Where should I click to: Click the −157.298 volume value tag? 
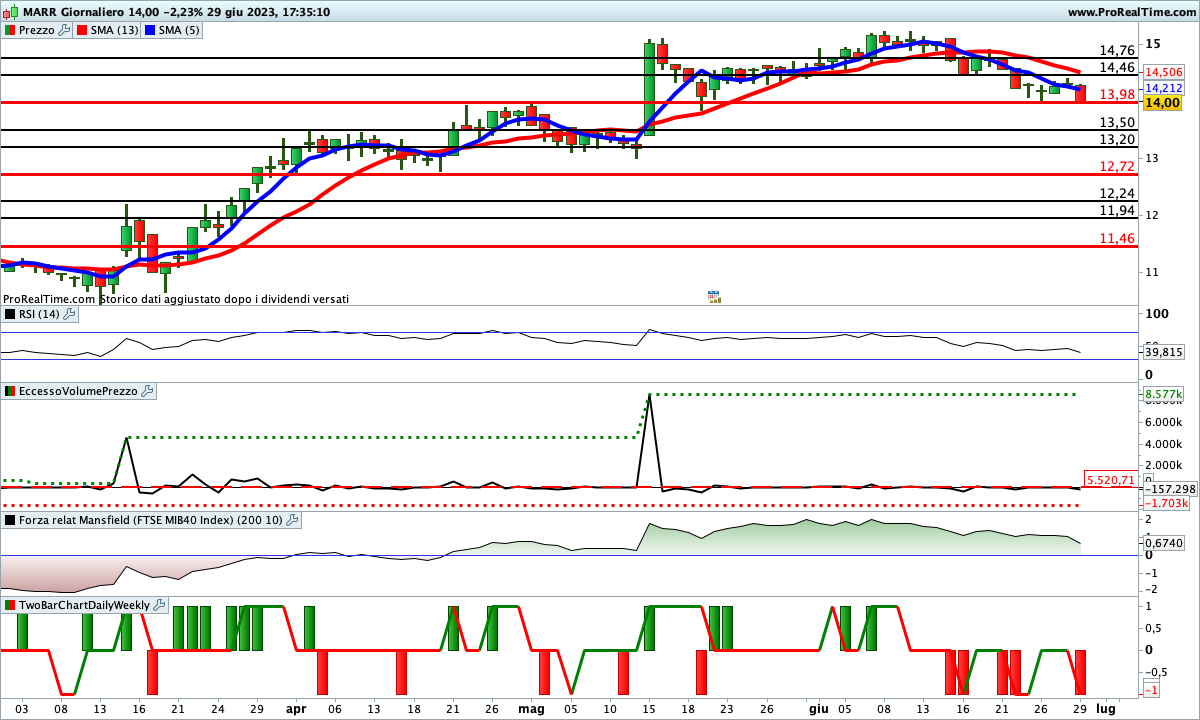click(x=1170, y=489)
